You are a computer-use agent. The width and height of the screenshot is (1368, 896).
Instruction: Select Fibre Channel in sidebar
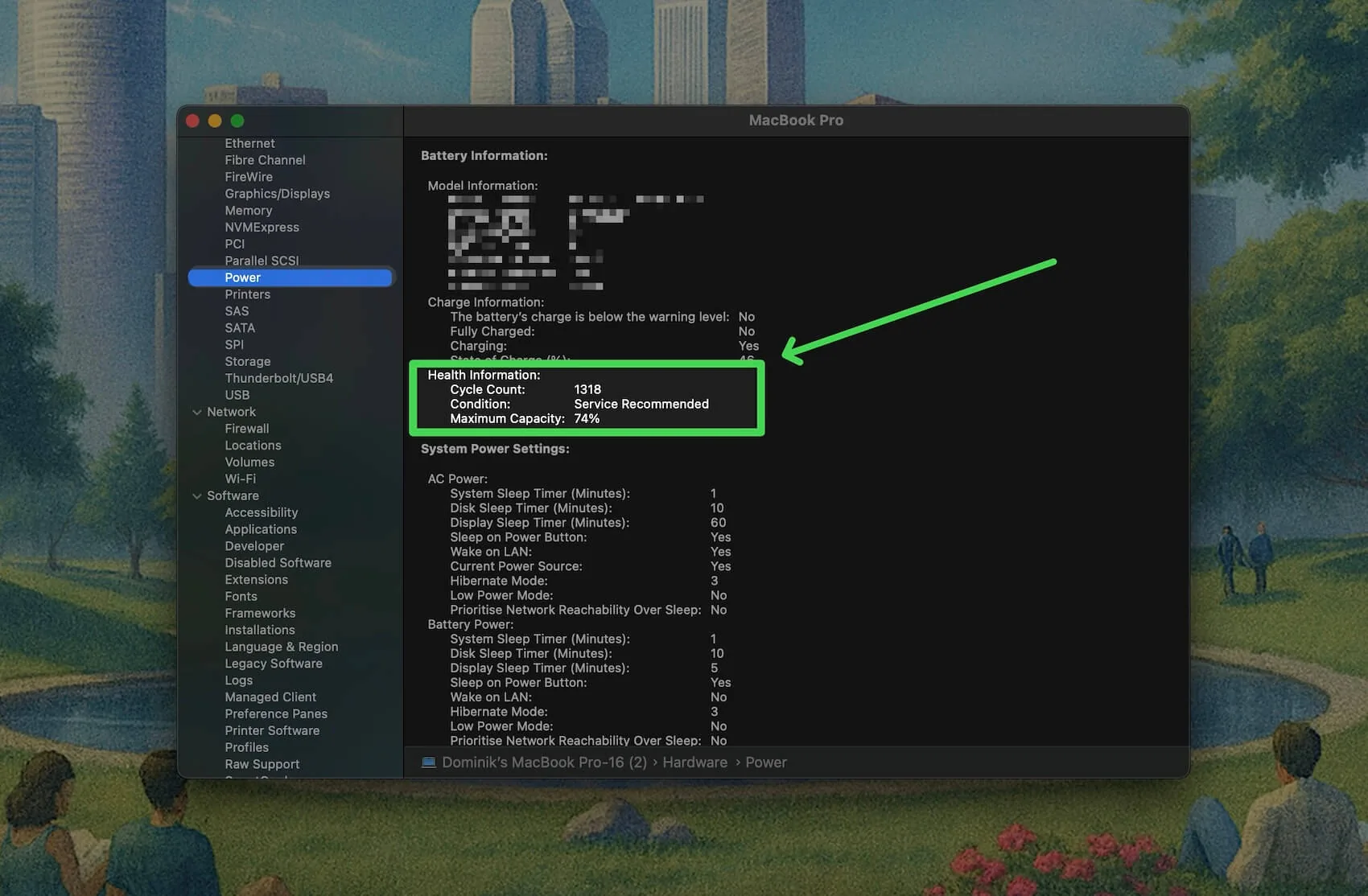(265, 160)
